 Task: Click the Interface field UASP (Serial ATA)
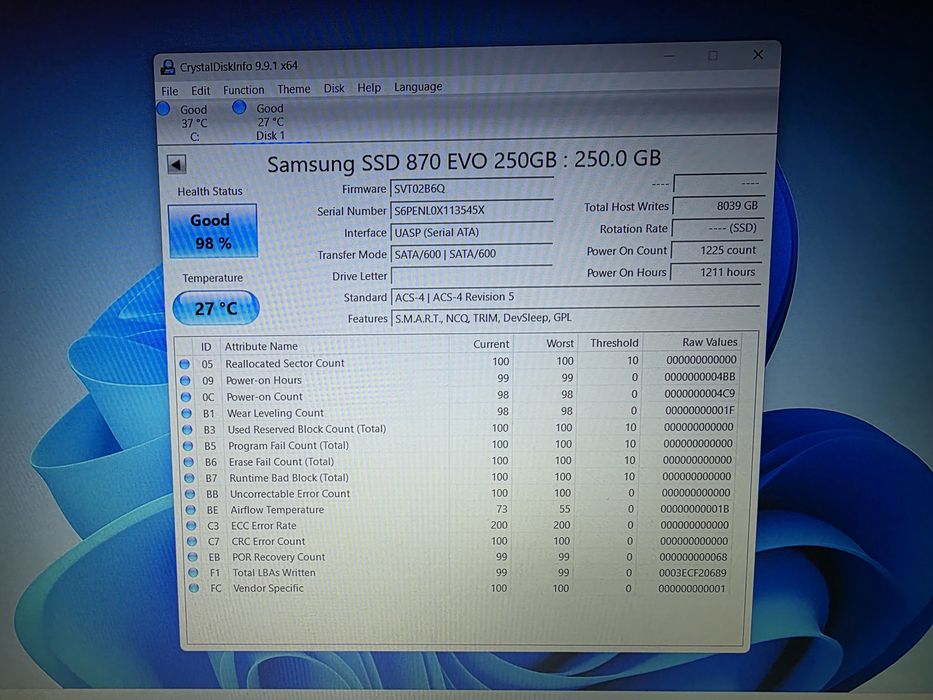tap(471, 232)
